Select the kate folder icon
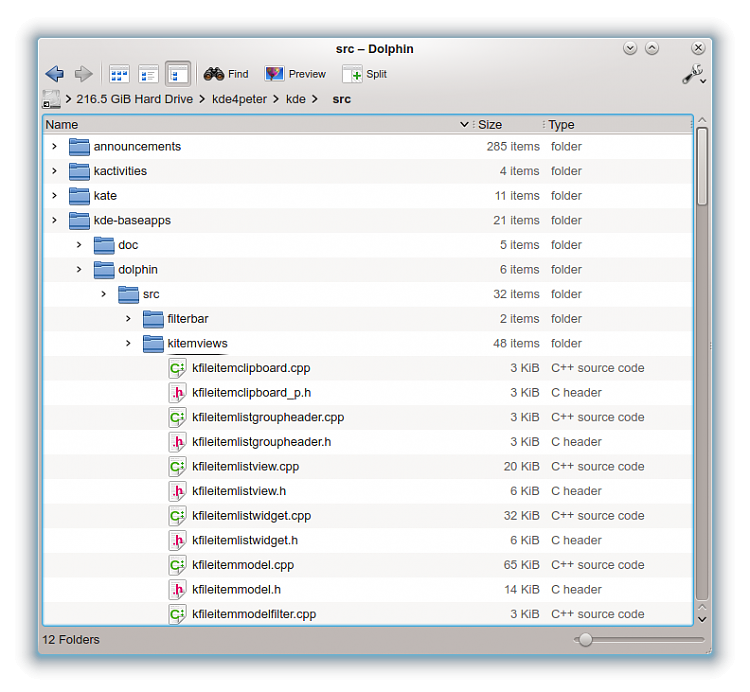The image size is (750, 692). 79,196
